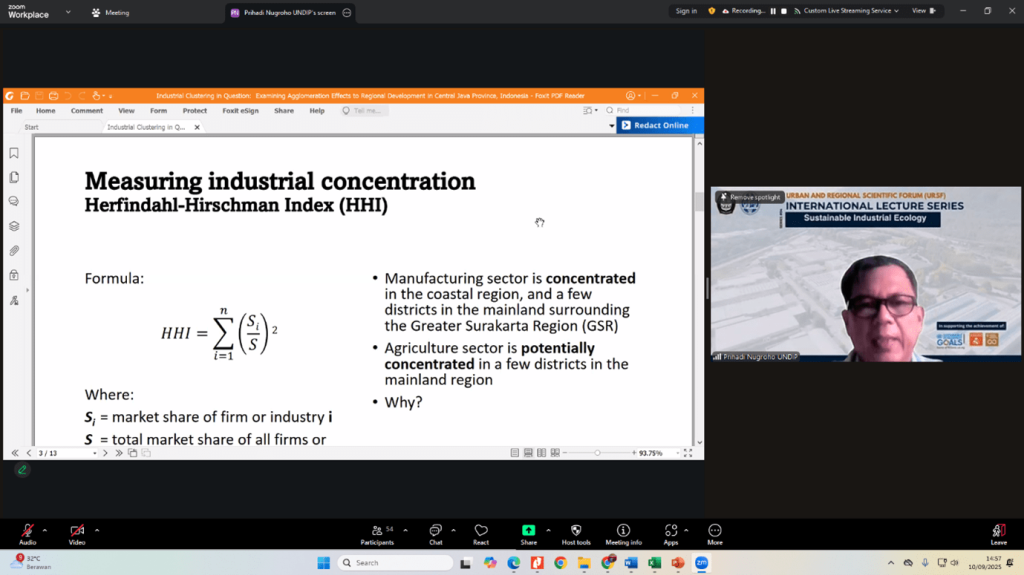
Task: Open Host tools shield icon
Action: [576, 530]
